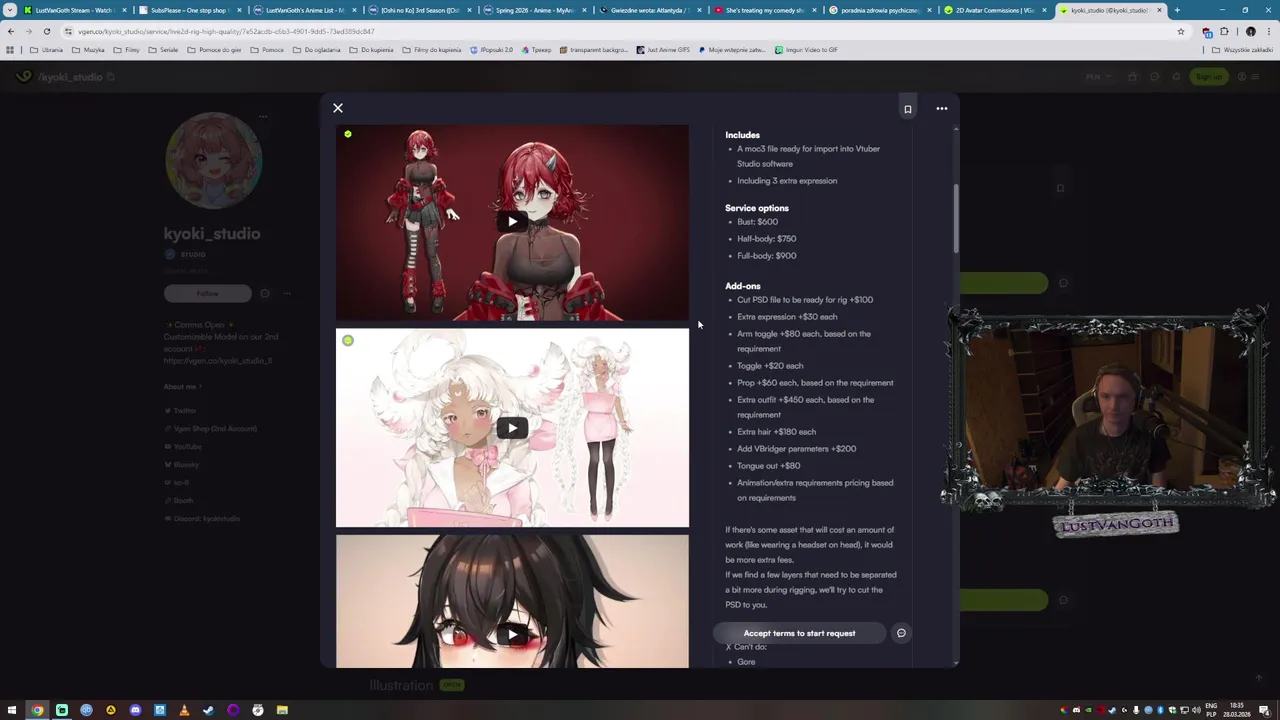Select 'Half-body: $750' option text
The width and height of the screenshot is (1280, 720).
pos(767,239)
